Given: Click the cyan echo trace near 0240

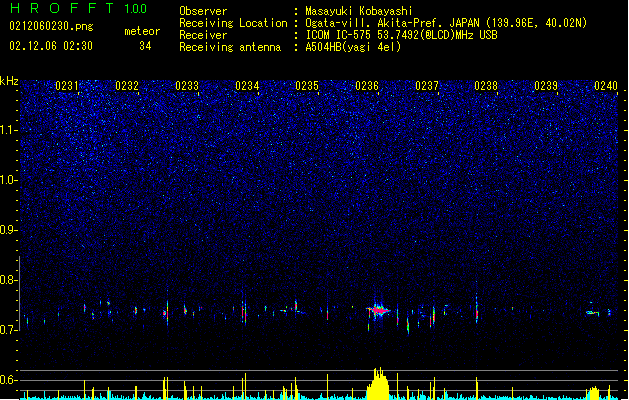Looking at the screenshot, I should pos(593,313).
